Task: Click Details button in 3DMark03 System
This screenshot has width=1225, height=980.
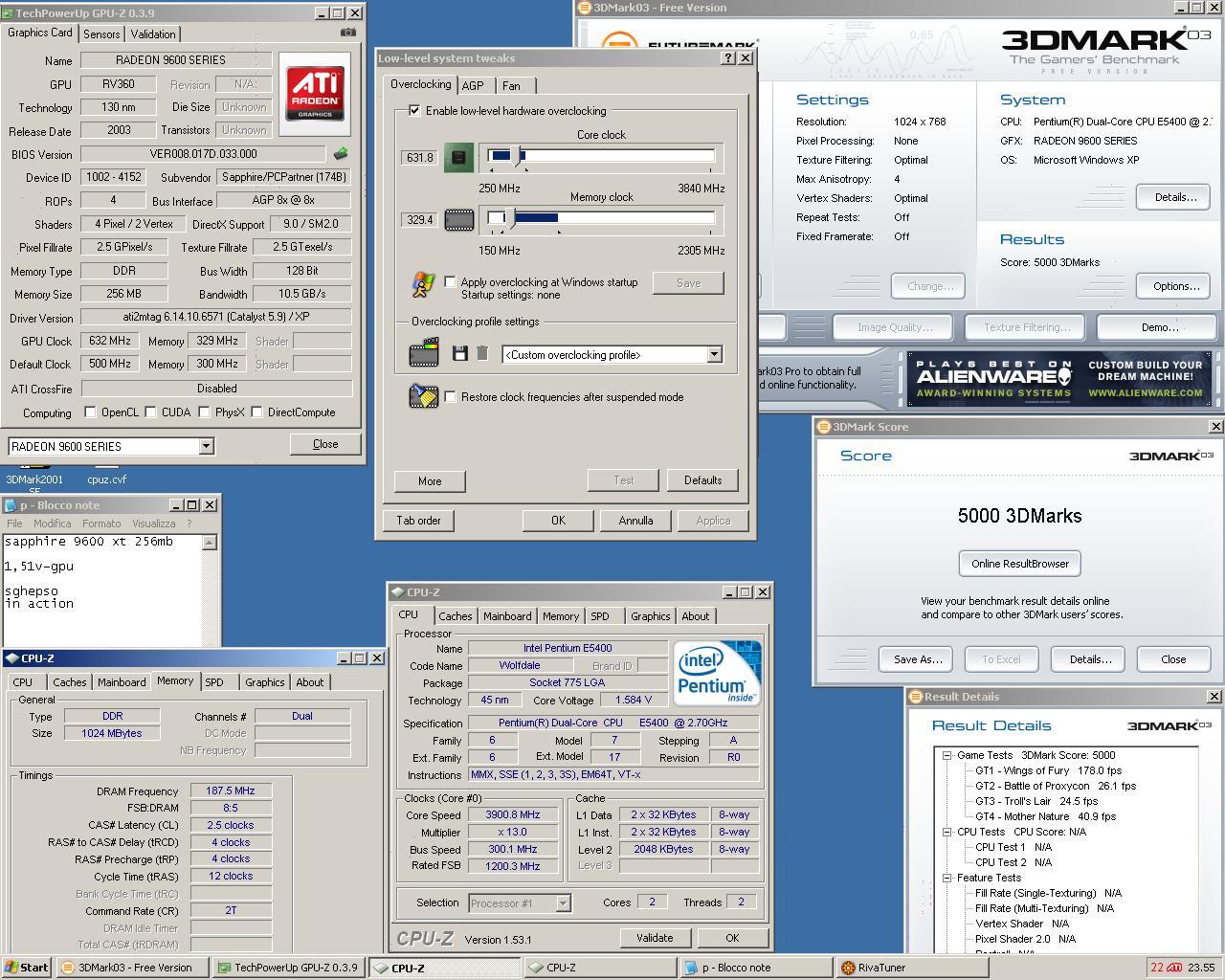Action: 1175,197
